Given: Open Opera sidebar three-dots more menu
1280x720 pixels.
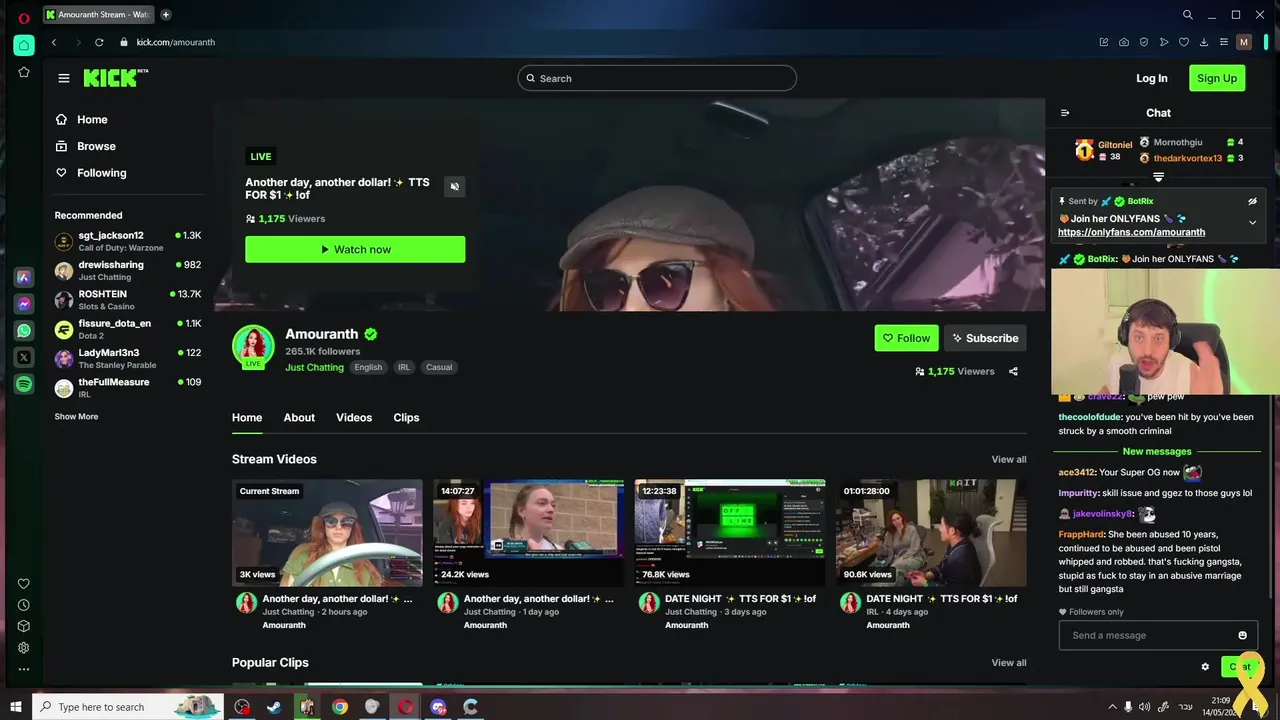Looking at the screenshot, I should coord(24,669).
